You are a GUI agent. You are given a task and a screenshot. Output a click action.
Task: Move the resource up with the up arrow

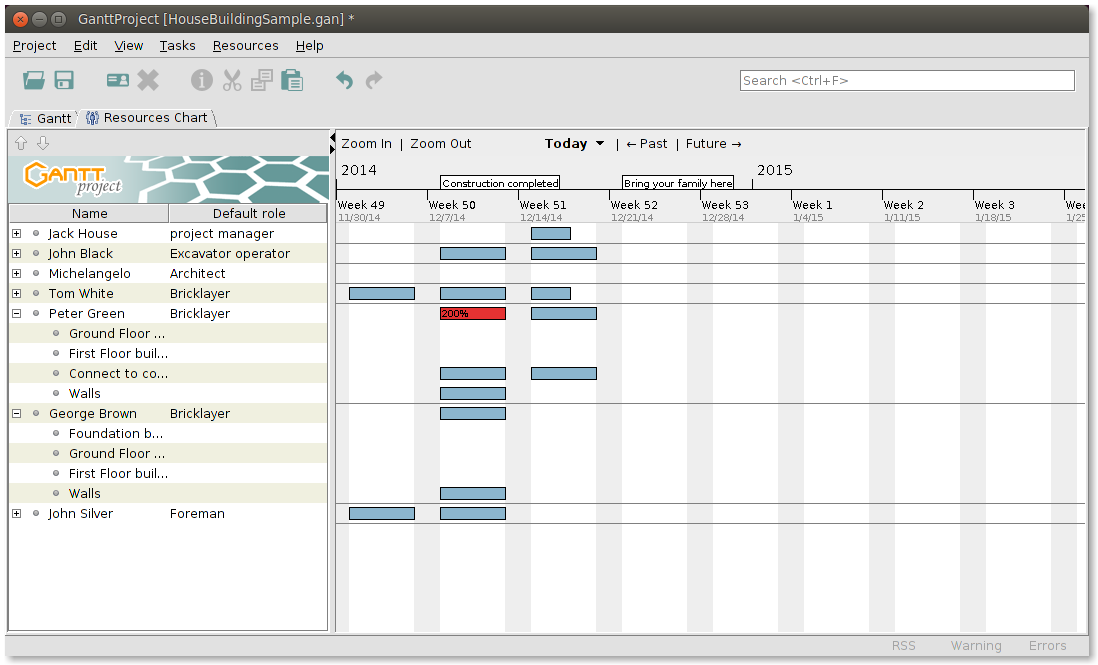21,143
